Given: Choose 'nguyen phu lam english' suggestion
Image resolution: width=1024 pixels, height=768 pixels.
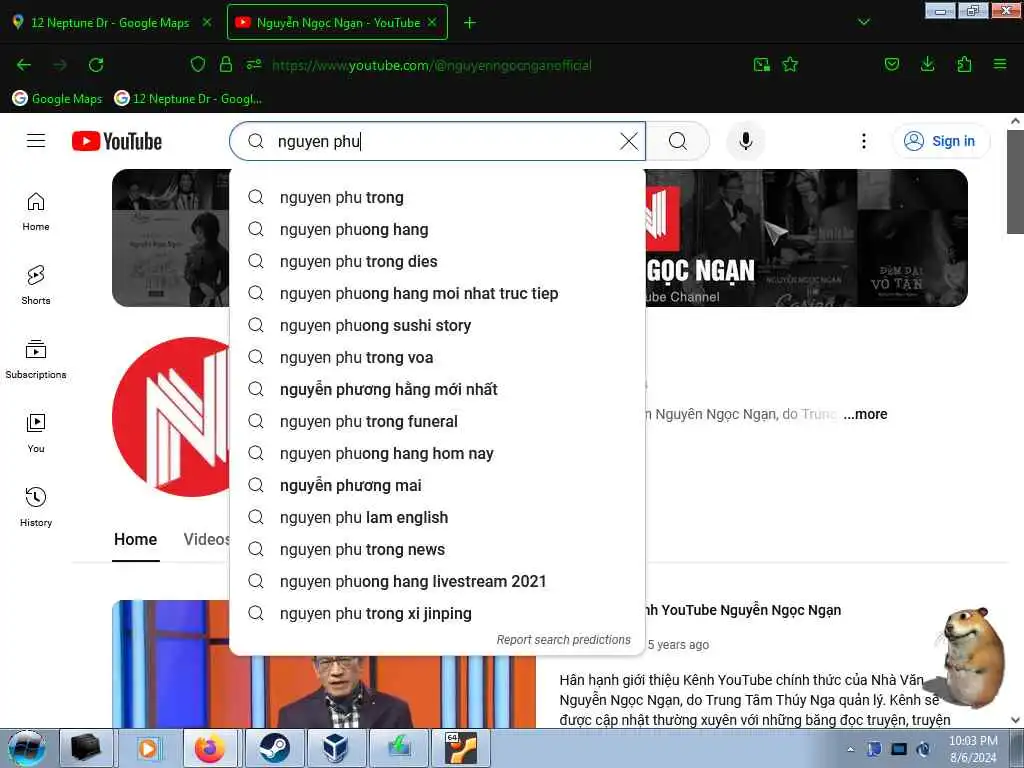Looking at the screenshot, I should point(437,517).
